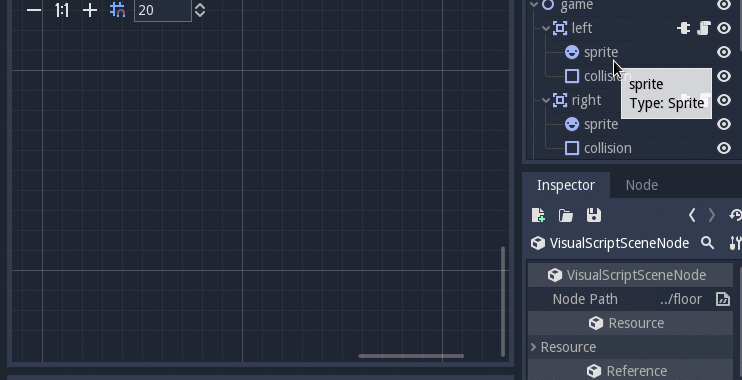Select the right node
The height and width of the screenshot is (380, 742).
586,100
